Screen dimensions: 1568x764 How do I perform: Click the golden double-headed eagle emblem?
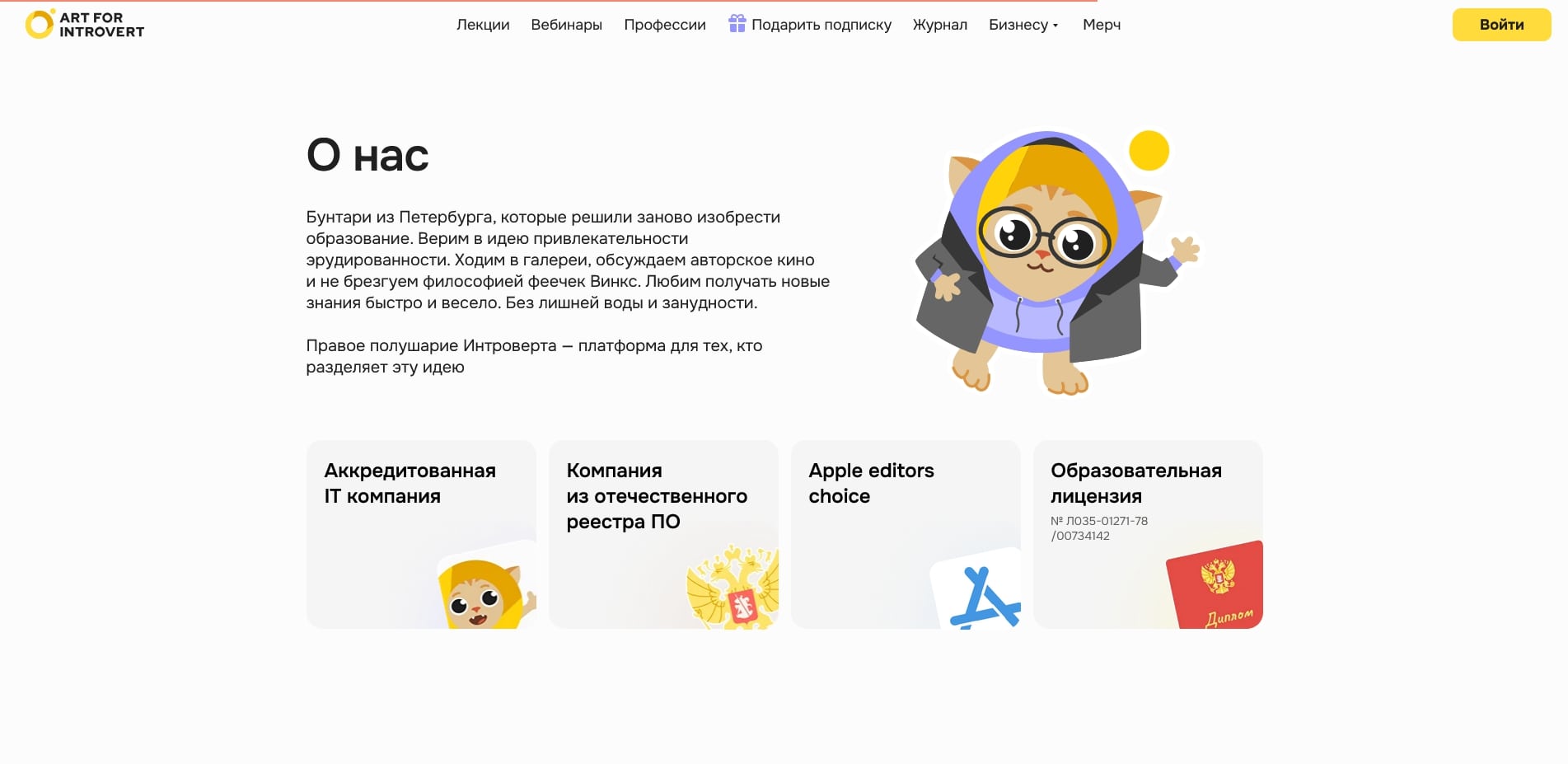[x=733, y=588]
